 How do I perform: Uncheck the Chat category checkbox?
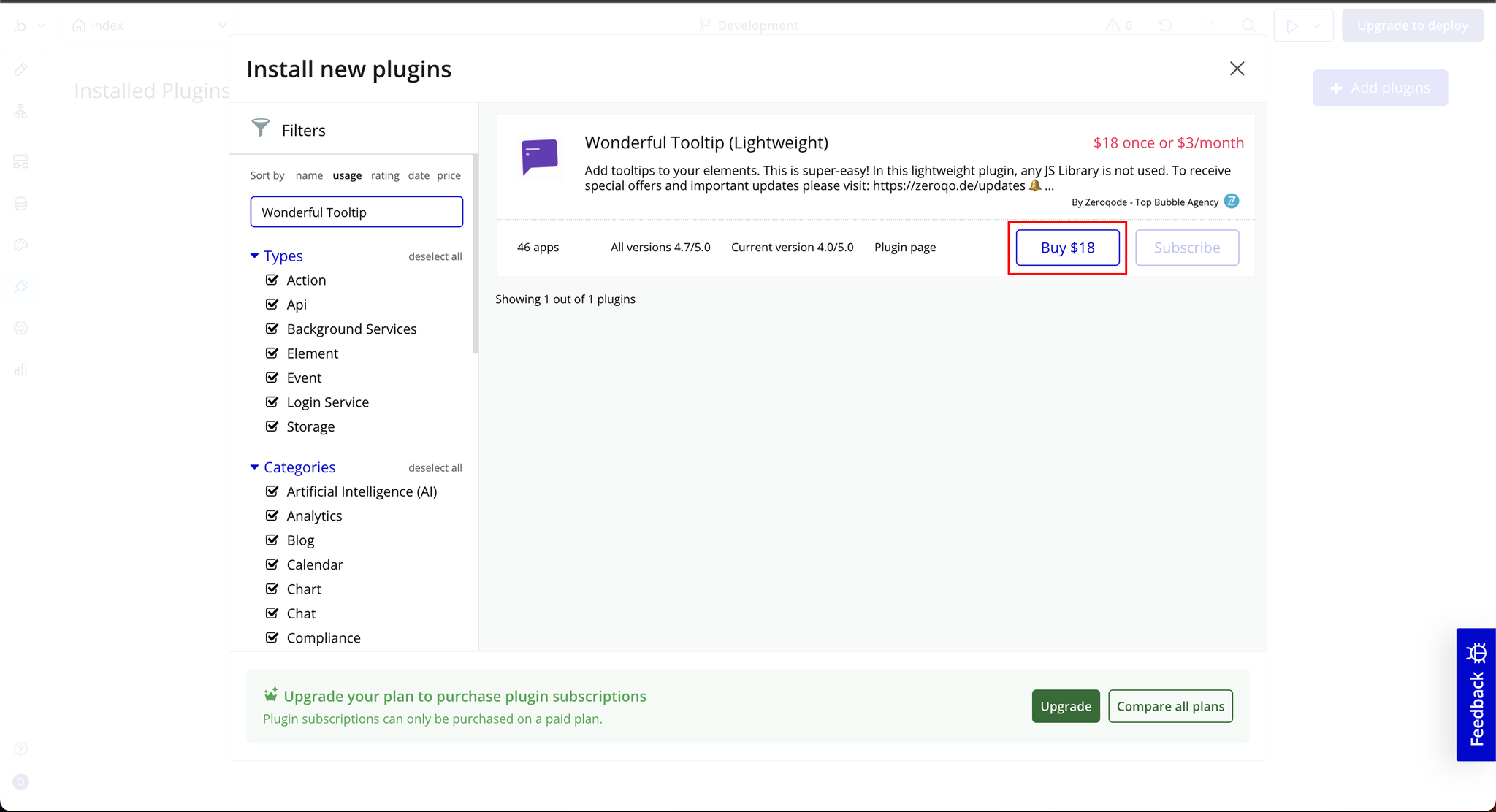272,613
